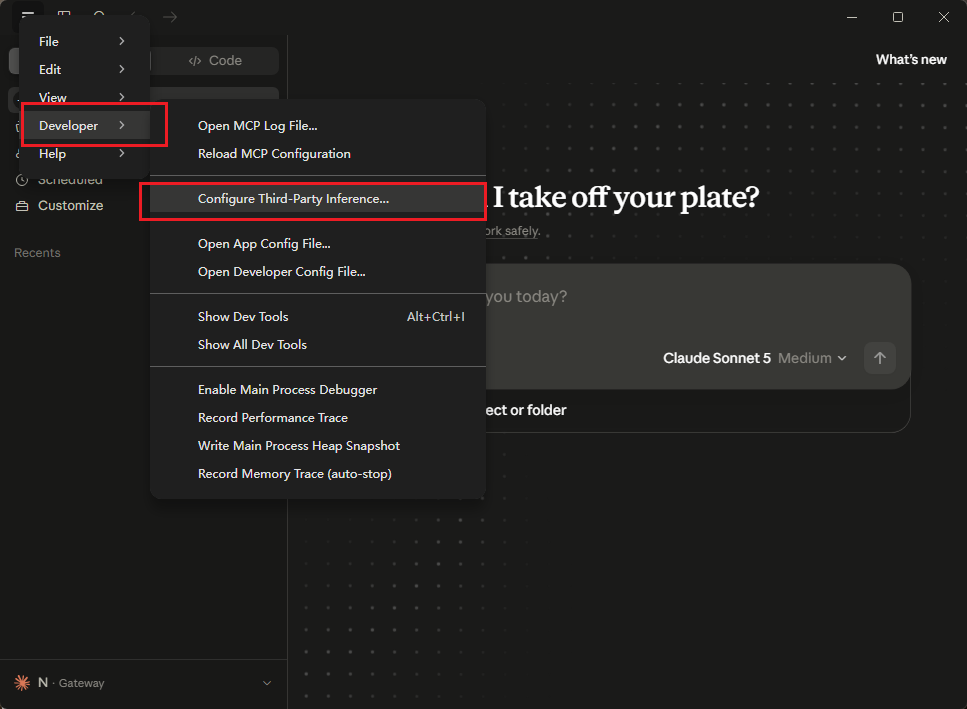Viewport: 967px width, 709px height.
Task: Select Configure Third-Party Inference
Action: click(318, 199)
